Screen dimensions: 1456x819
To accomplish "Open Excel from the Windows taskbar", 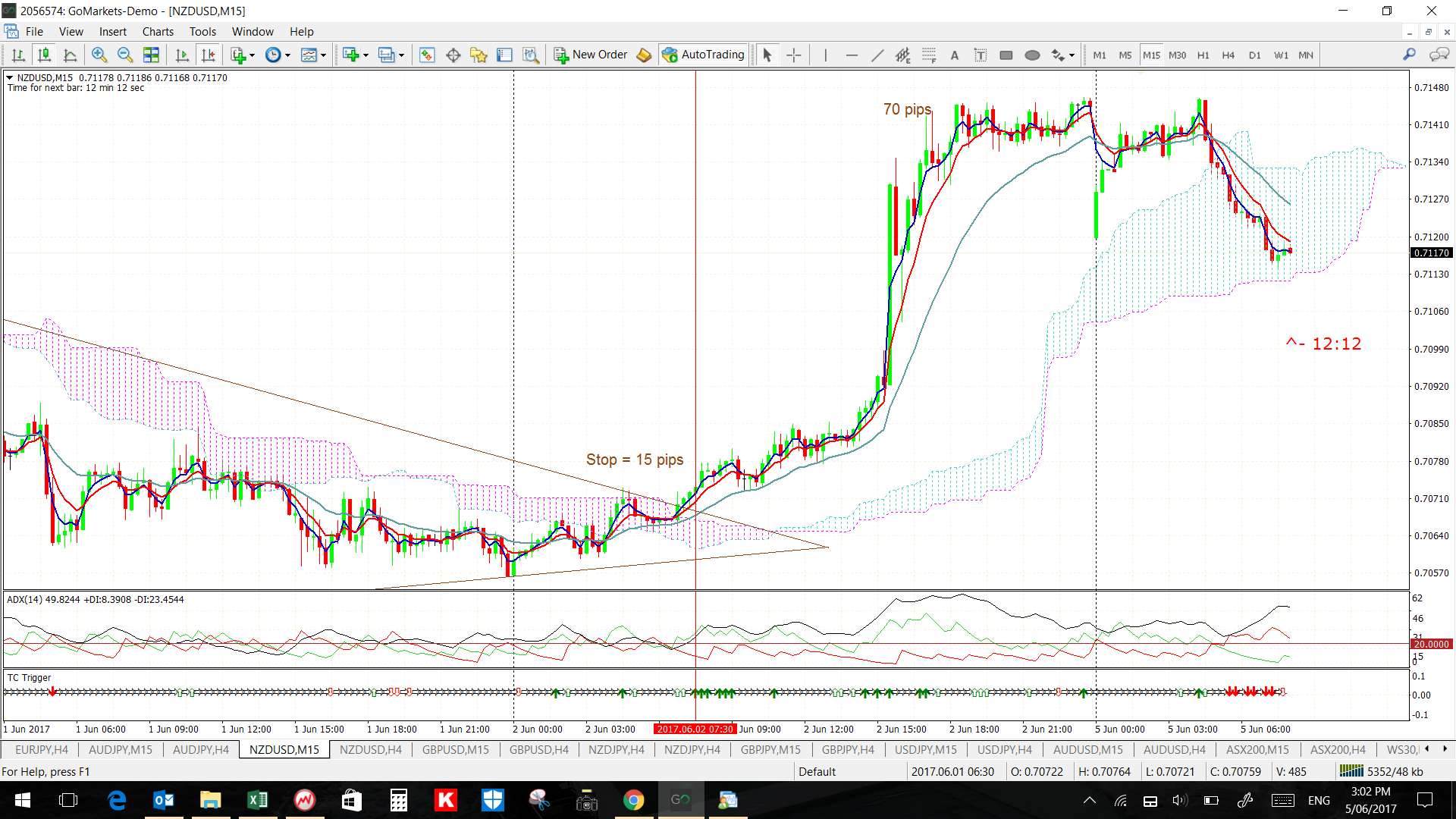I will pos(257,800).
